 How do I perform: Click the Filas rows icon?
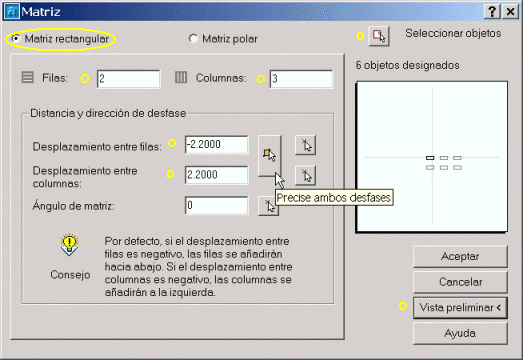[28, 77]
